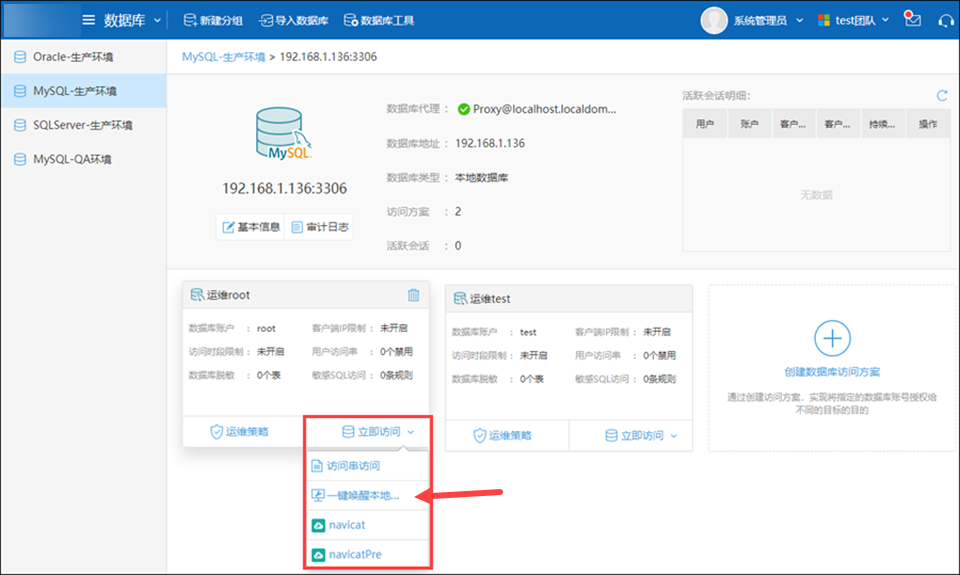This screenshot has height=575, width=960.
Task: Select SQLServer-生产环境 group in sidebar
Action: click(83, 125)
